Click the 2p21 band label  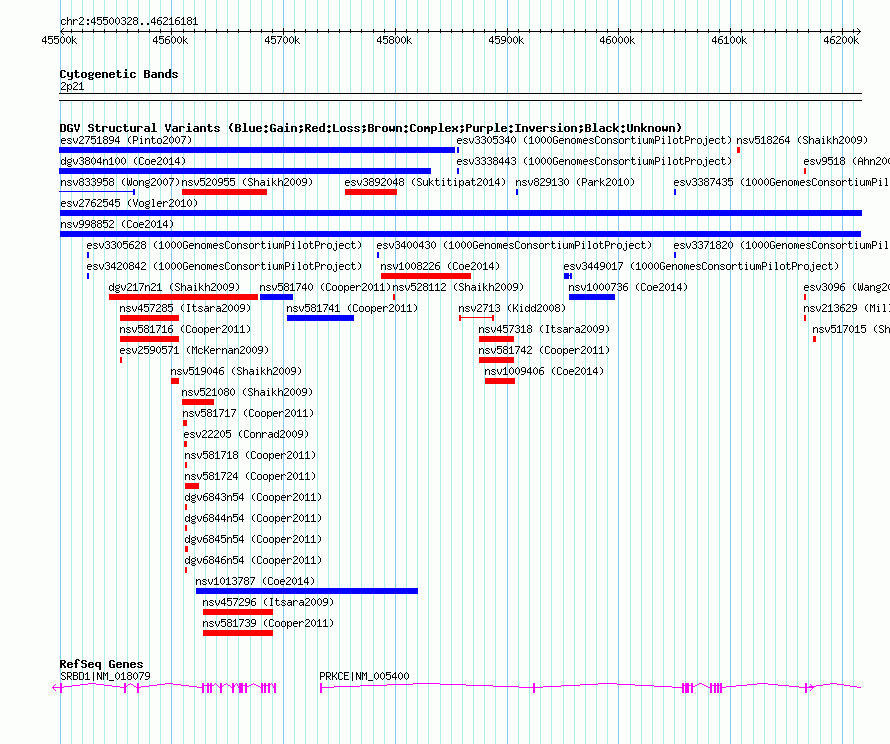pos(72,87)
